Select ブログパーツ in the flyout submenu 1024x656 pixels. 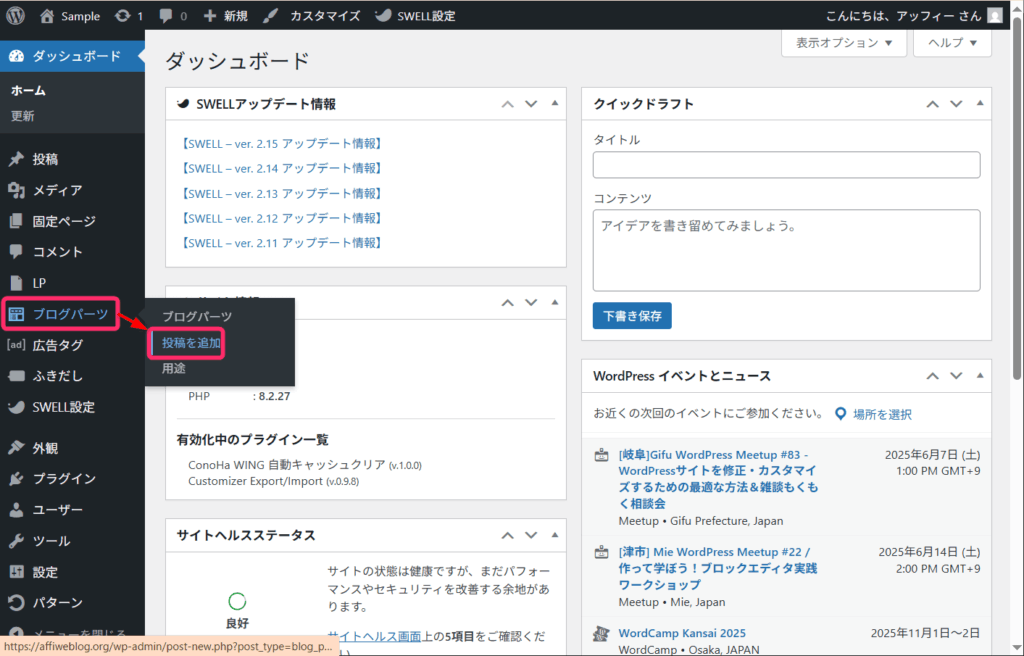coord(197,317)
